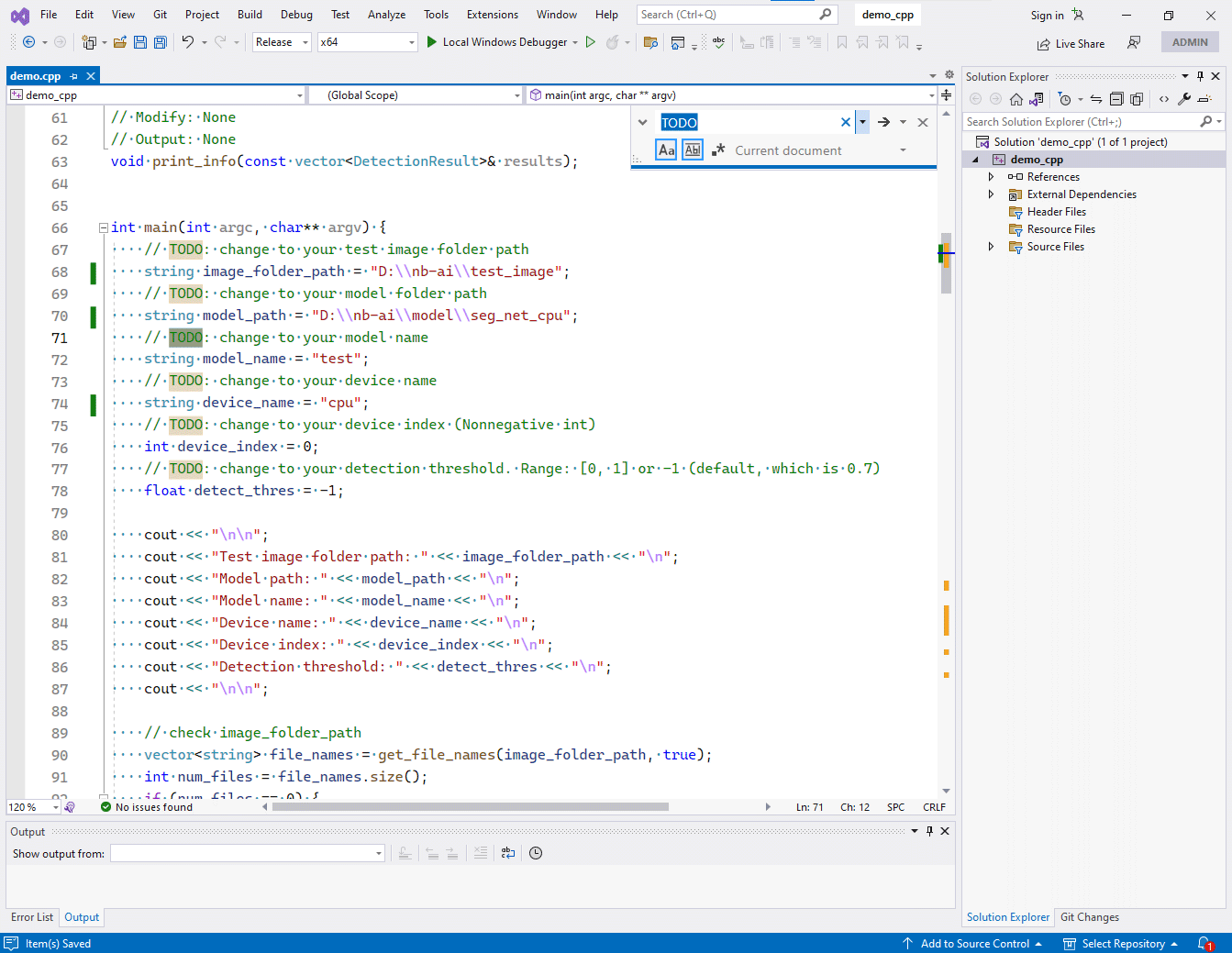Open the Release configuration dropdown

pyautogui.click(x=282, y=42)
